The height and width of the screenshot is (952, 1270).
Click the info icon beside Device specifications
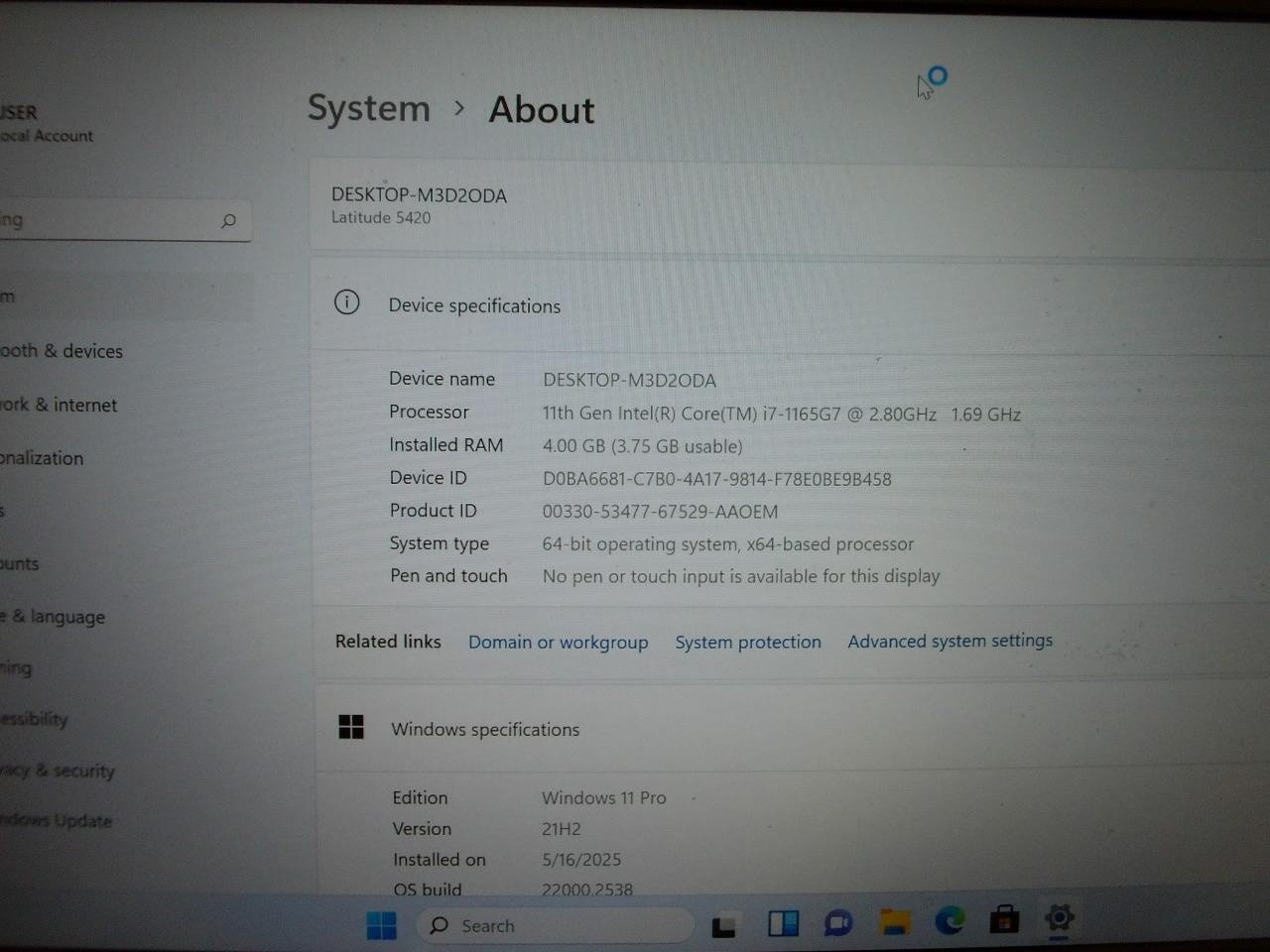click(x=346, y=302)
